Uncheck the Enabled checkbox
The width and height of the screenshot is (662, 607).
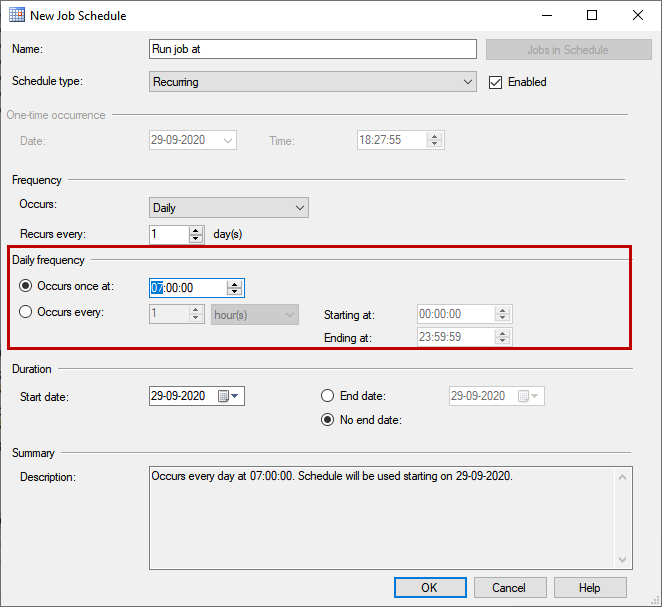(x=495, y=82)
